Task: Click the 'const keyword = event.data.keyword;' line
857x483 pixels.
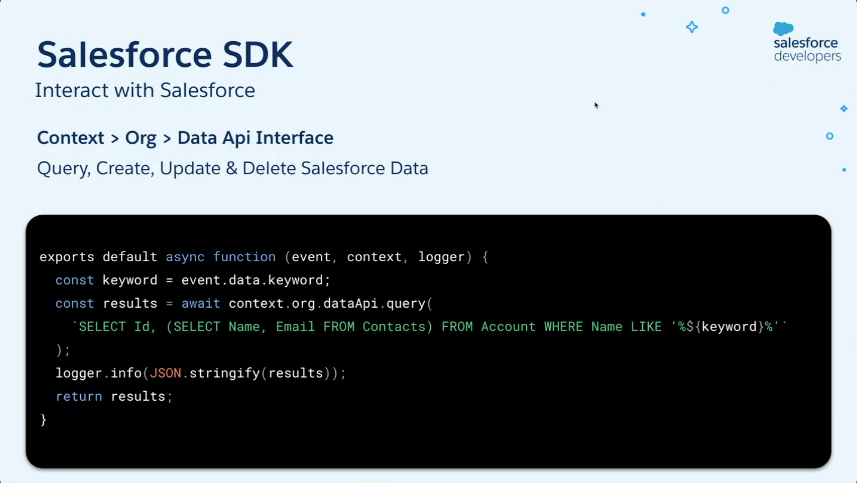Action: coord(192,280)
